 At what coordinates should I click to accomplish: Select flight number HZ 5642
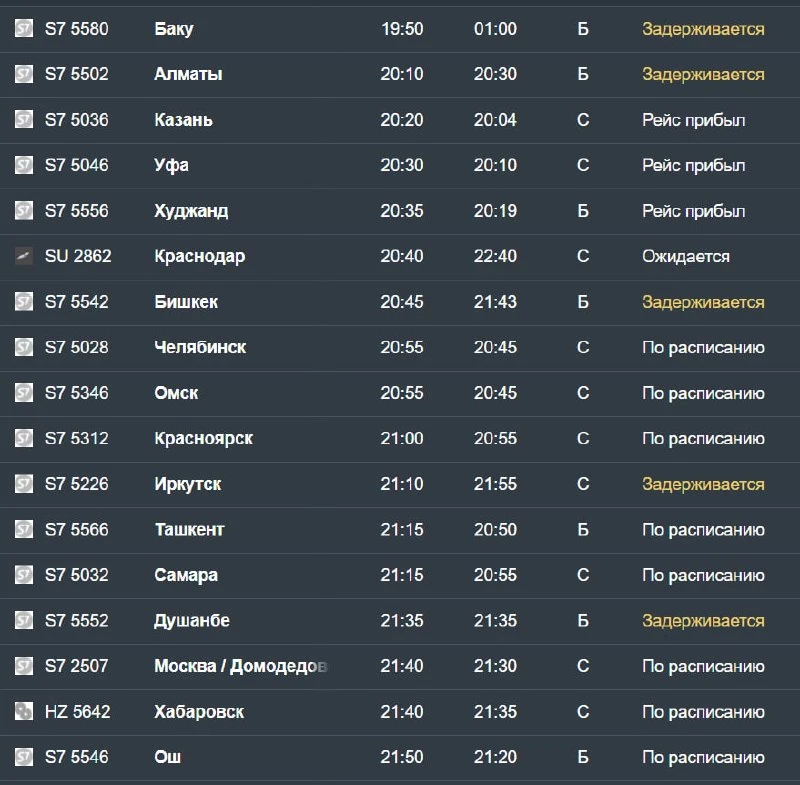coord(78,712)
